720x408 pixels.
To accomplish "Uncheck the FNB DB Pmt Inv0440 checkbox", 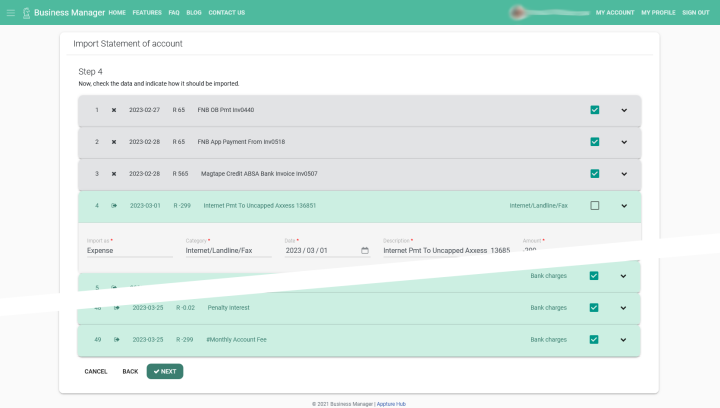I will [x=594, y=110].
